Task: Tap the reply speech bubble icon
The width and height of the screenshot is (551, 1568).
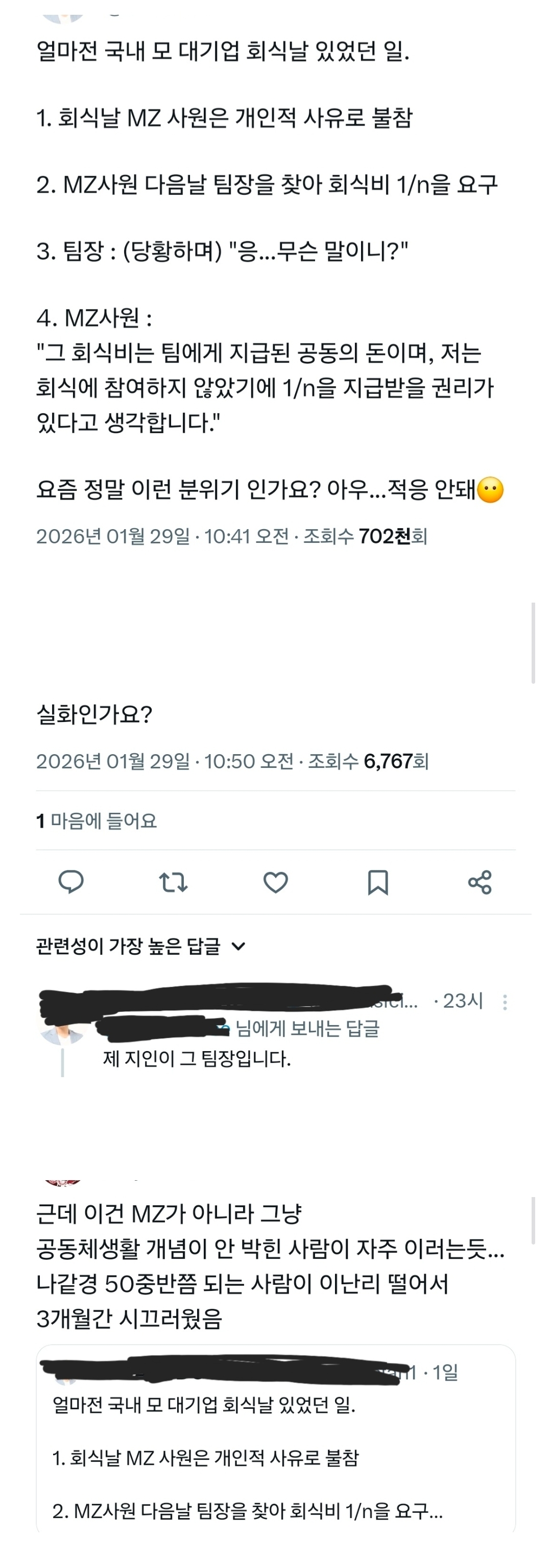Action: [x=70, y=881]
